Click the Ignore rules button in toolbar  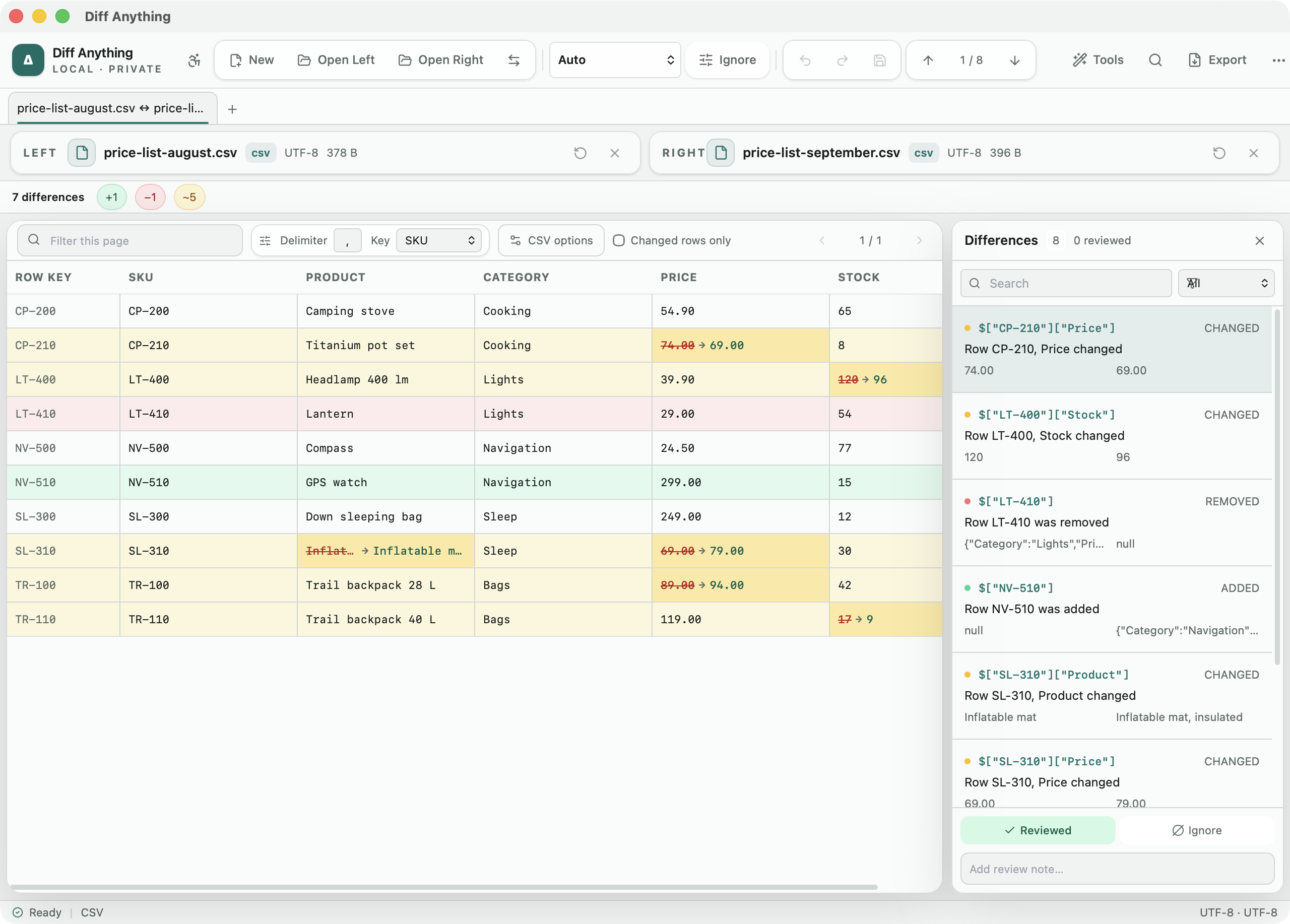[x=727, y=60]
